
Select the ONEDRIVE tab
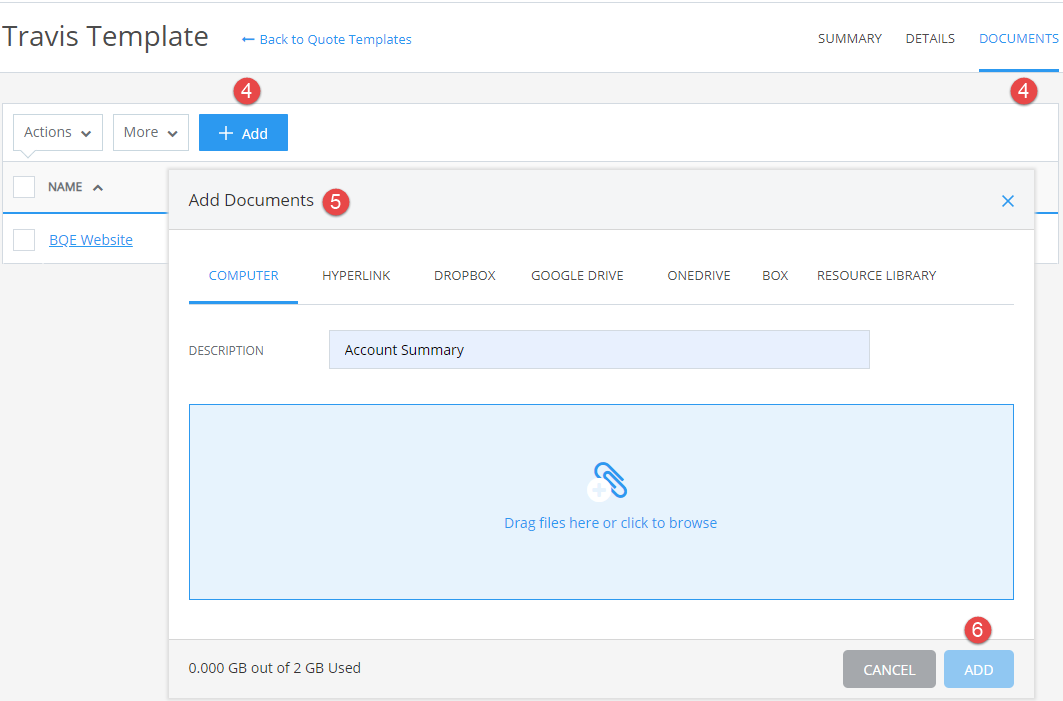pyautogui.click(x=699, y=275)
